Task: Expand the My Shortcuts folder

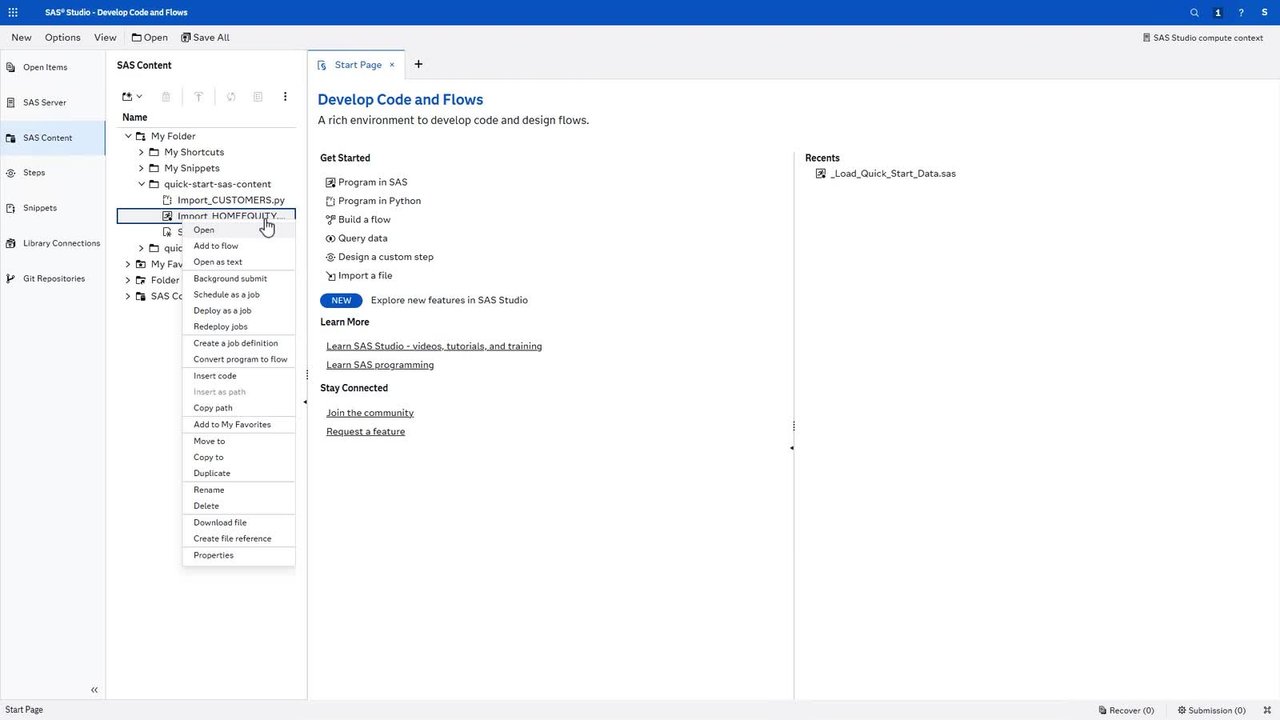Action: tap(141, 152)
